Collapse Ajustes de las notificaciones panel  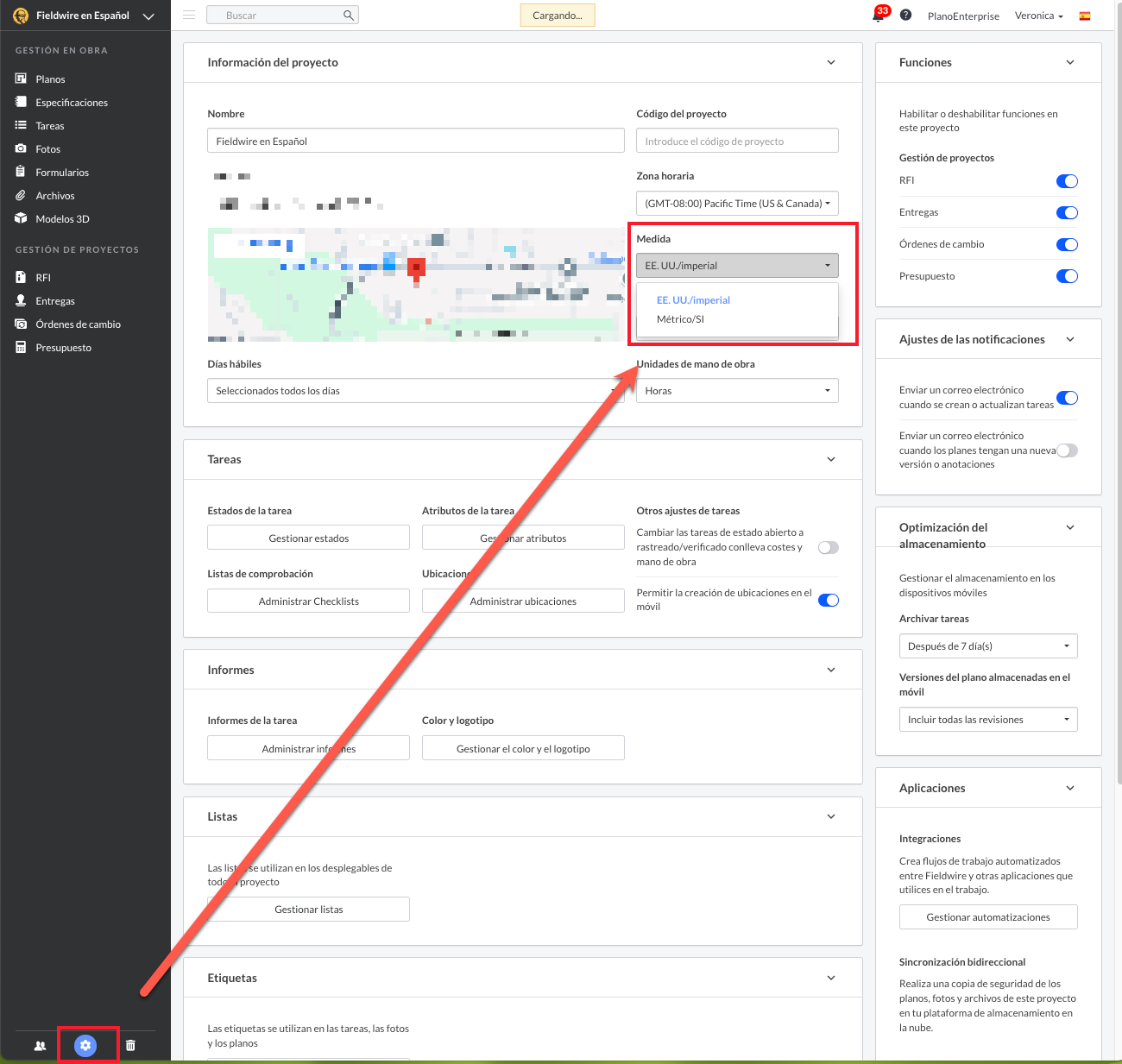pyautogui.click(x=1070, y=339)
